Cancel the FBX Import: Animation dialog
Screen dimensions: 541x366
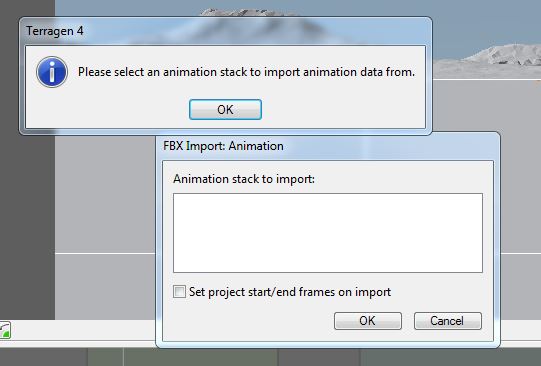[447, 321]
